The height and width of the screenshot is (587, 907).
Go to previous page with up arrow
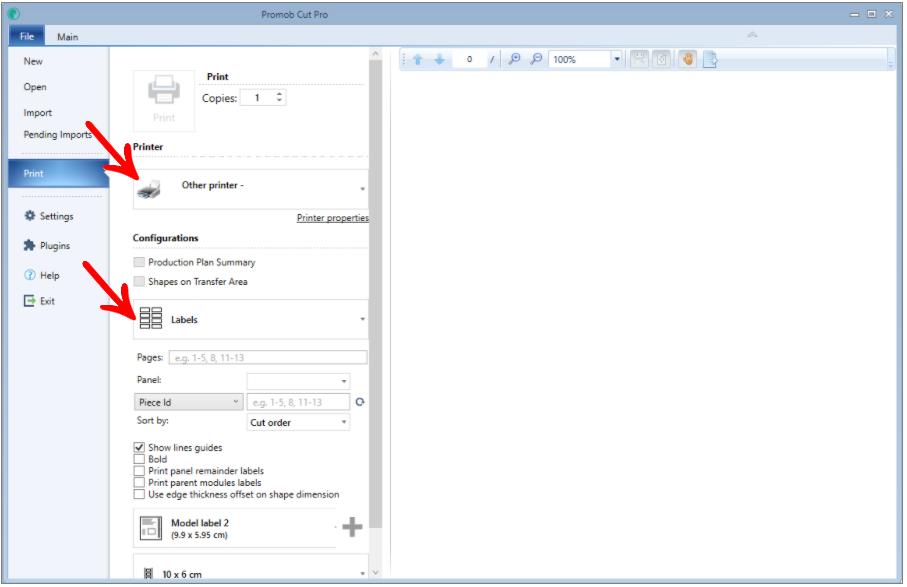click(418, 59)
